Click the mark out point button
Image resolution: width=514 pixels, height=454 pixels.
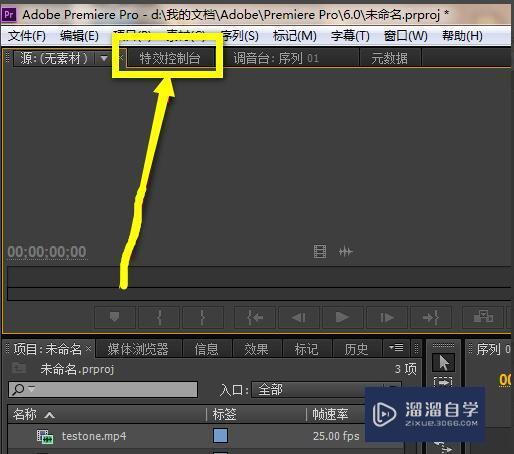(x=203, y=317)
